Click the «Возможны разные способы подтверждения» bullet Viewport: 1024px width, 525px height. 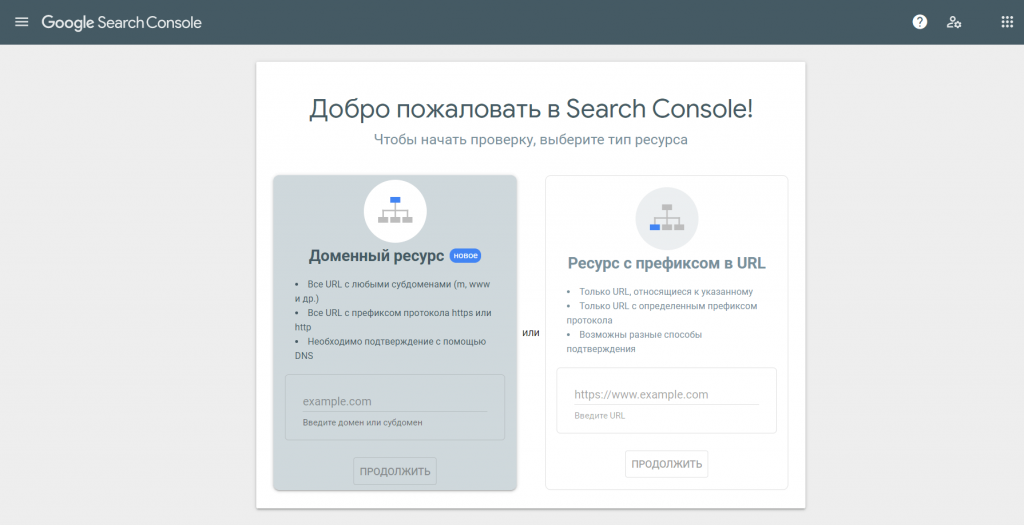pos(634,342)
